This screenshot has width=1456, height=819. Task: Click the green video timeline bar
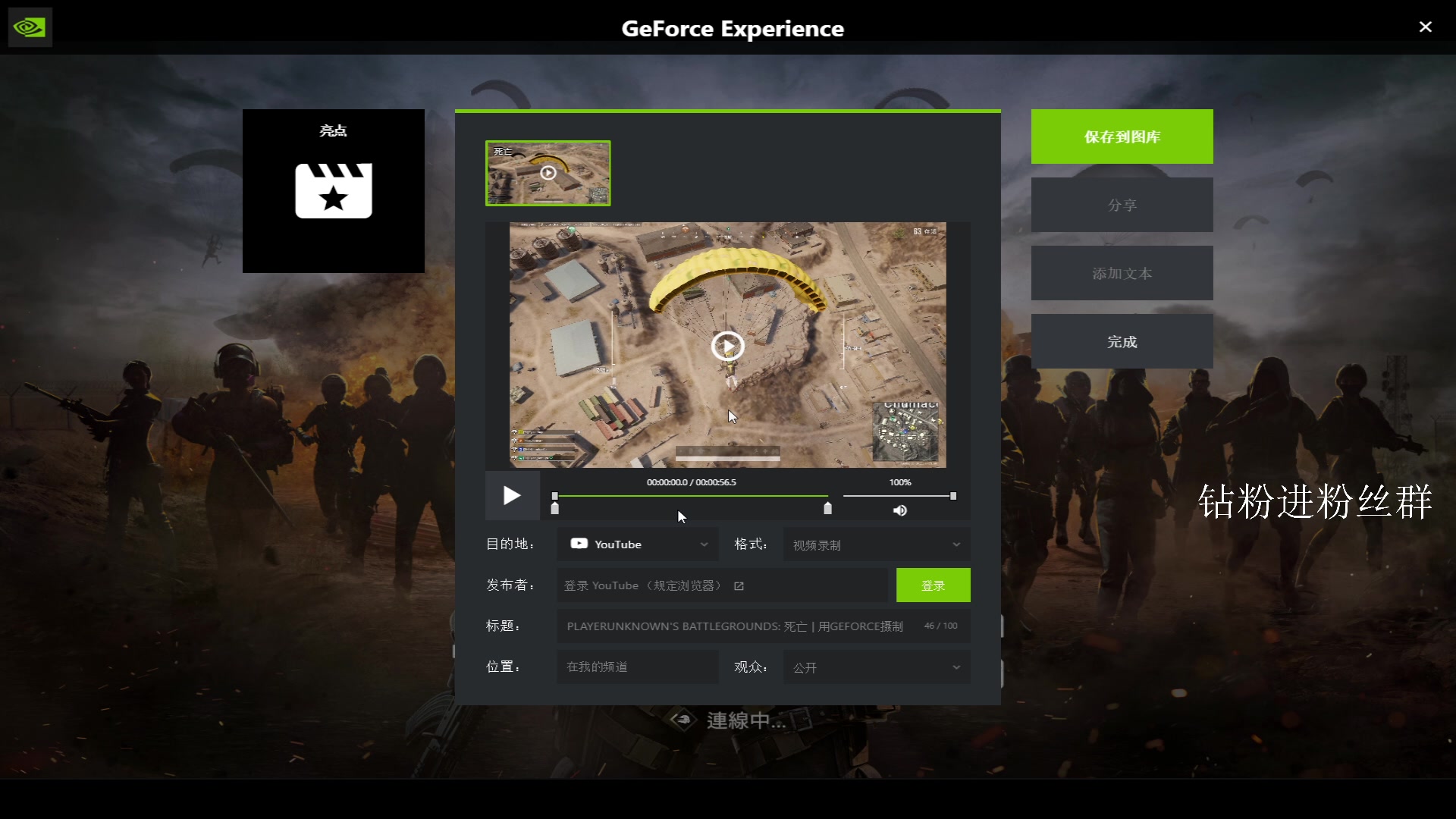tap(691, 496)
